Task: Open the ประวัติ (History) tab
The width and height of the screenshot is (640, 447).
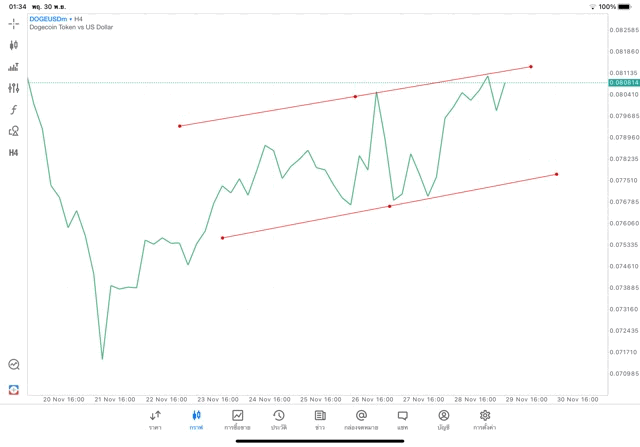Action: tap(278, 420)
